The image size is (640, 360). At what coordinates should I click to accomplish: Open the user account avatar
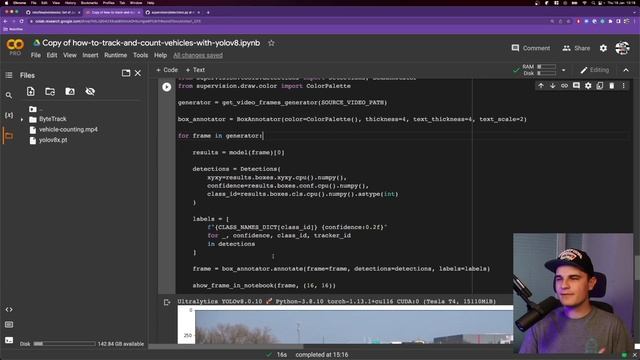(x=622, y=48)
